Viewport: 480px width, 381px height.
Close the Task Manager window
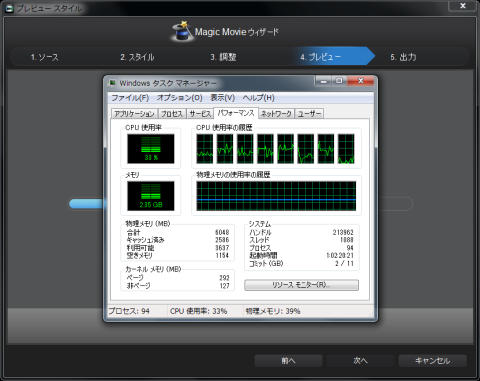point(361,81)
